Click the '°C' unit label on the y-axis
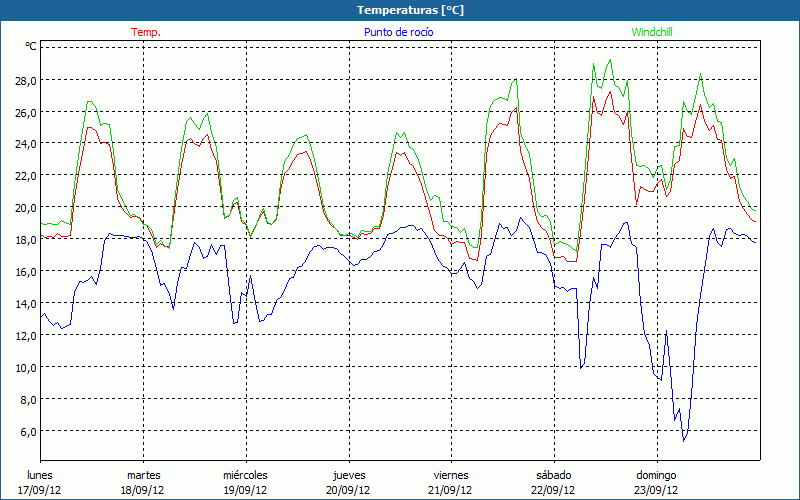Image resolution: width=800 pixels, height=500 pixels. click(x=31, y=47)
